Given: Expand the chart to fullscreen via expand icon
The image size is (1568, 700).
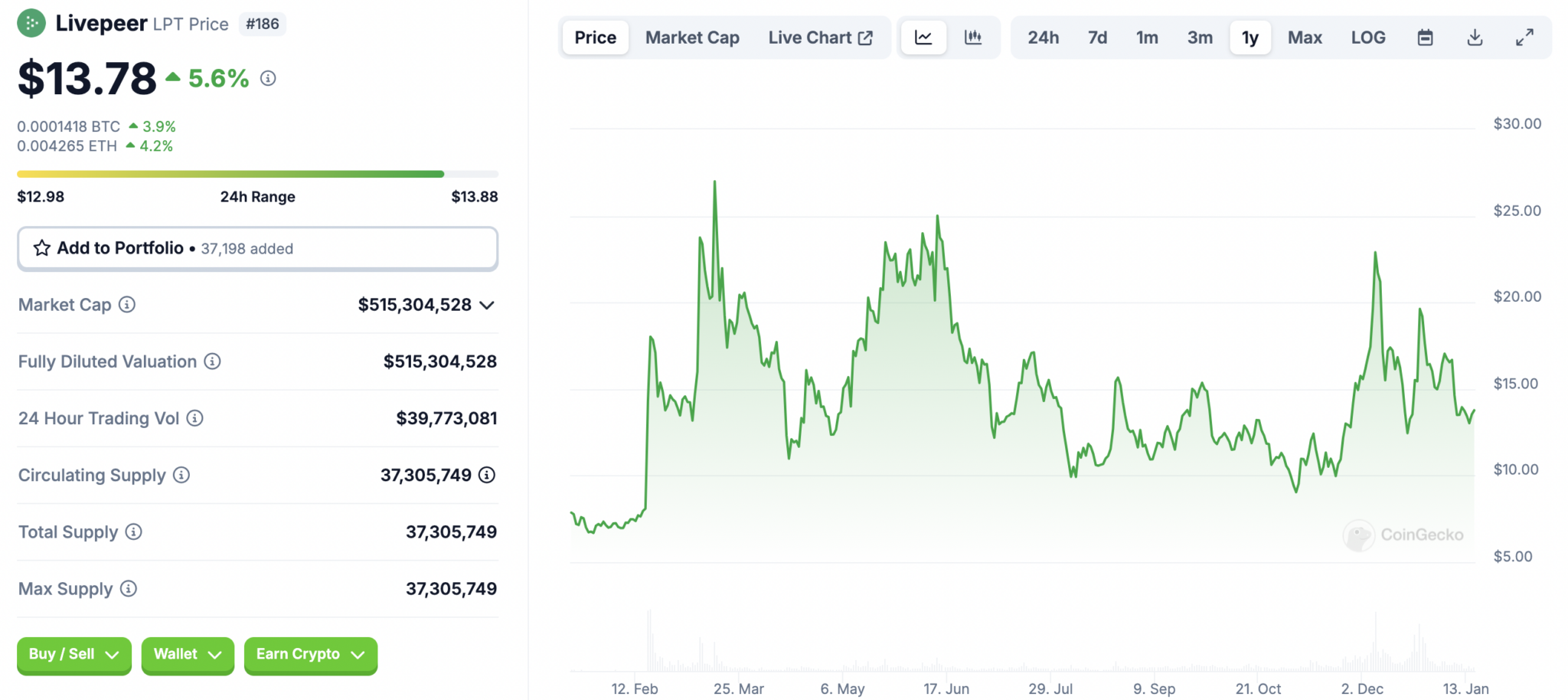Looking at the screenshot, I should click(x=1524, y=37).
